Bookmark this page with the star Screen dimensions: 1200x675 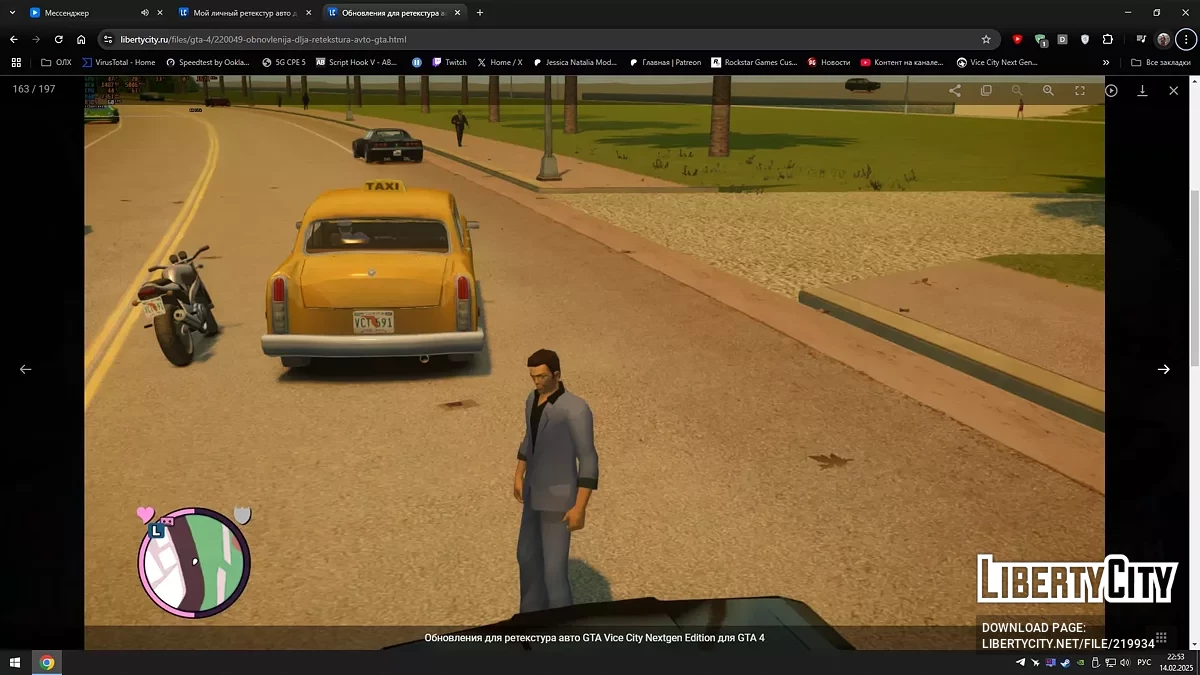pos(986,39)
